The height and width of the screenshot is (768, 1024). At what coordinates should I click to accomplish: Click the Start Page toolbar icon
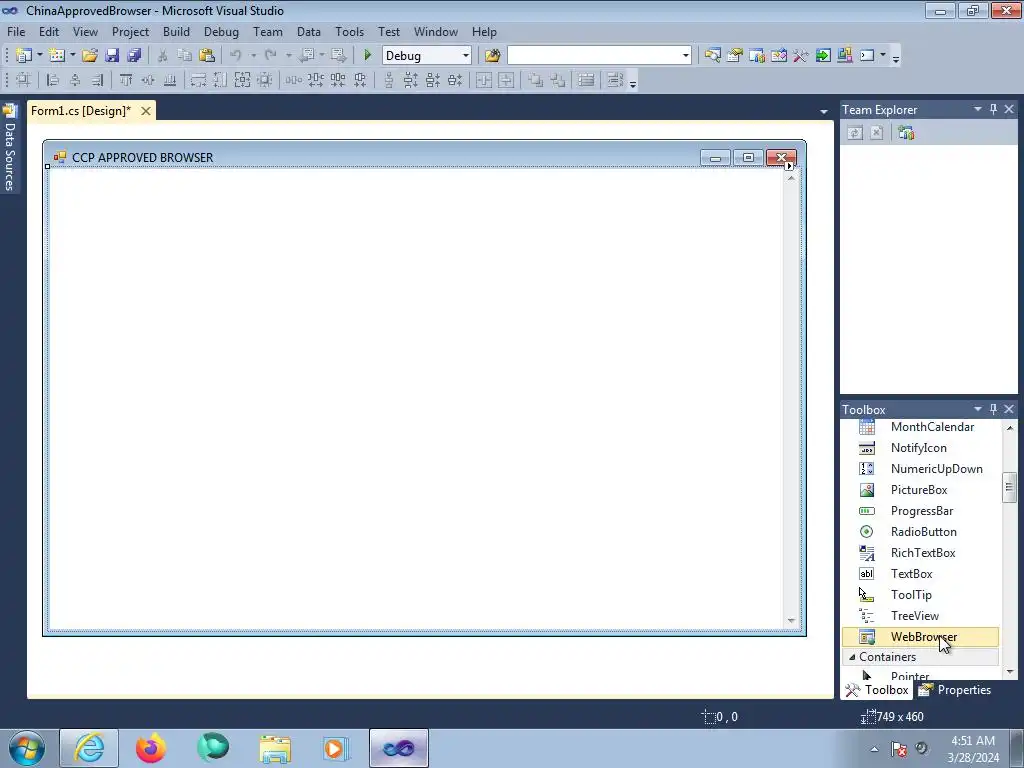(x=823, y=56)
